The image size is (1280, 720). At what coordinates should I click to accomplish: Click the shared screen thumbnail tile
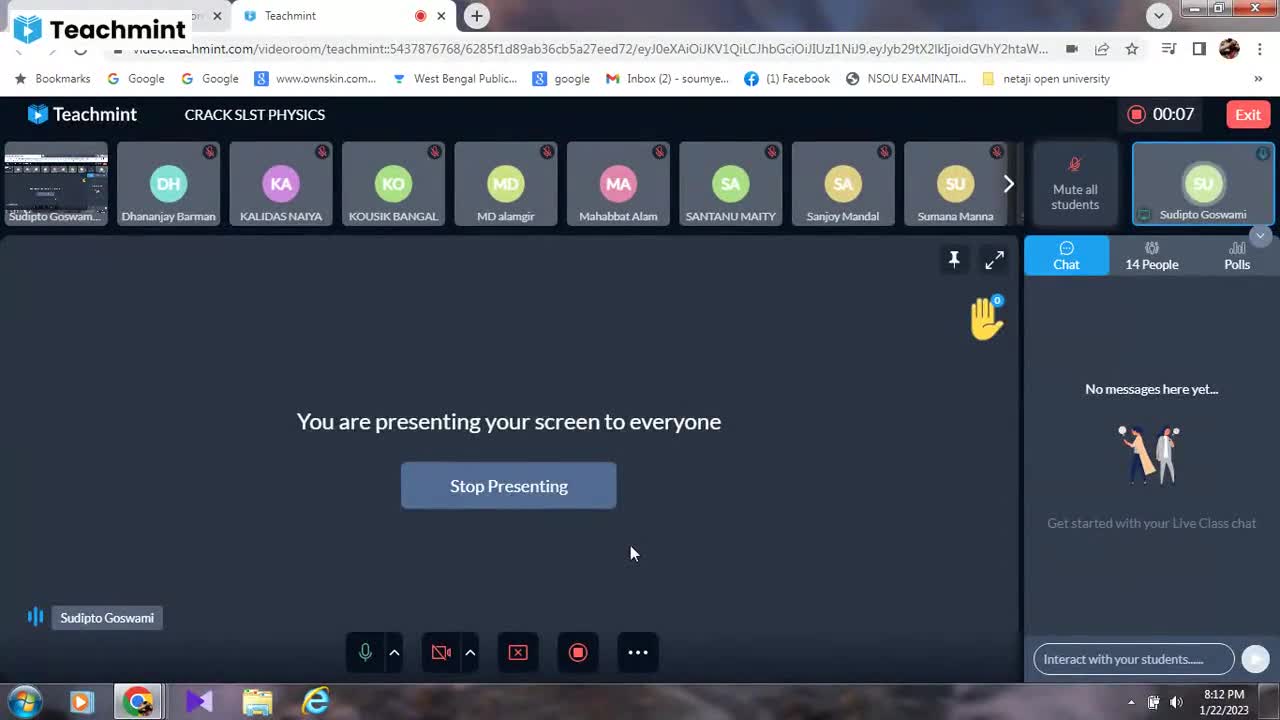56,183
